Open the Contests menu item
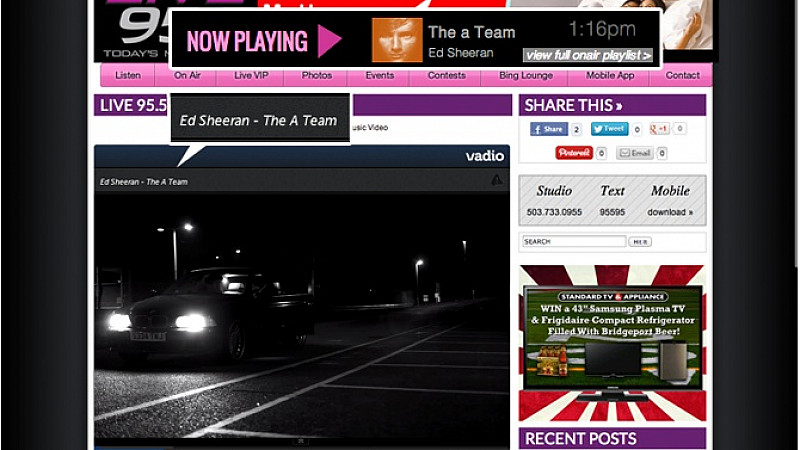The width and height of the screenshot is (800, 450). pos(446,75)
